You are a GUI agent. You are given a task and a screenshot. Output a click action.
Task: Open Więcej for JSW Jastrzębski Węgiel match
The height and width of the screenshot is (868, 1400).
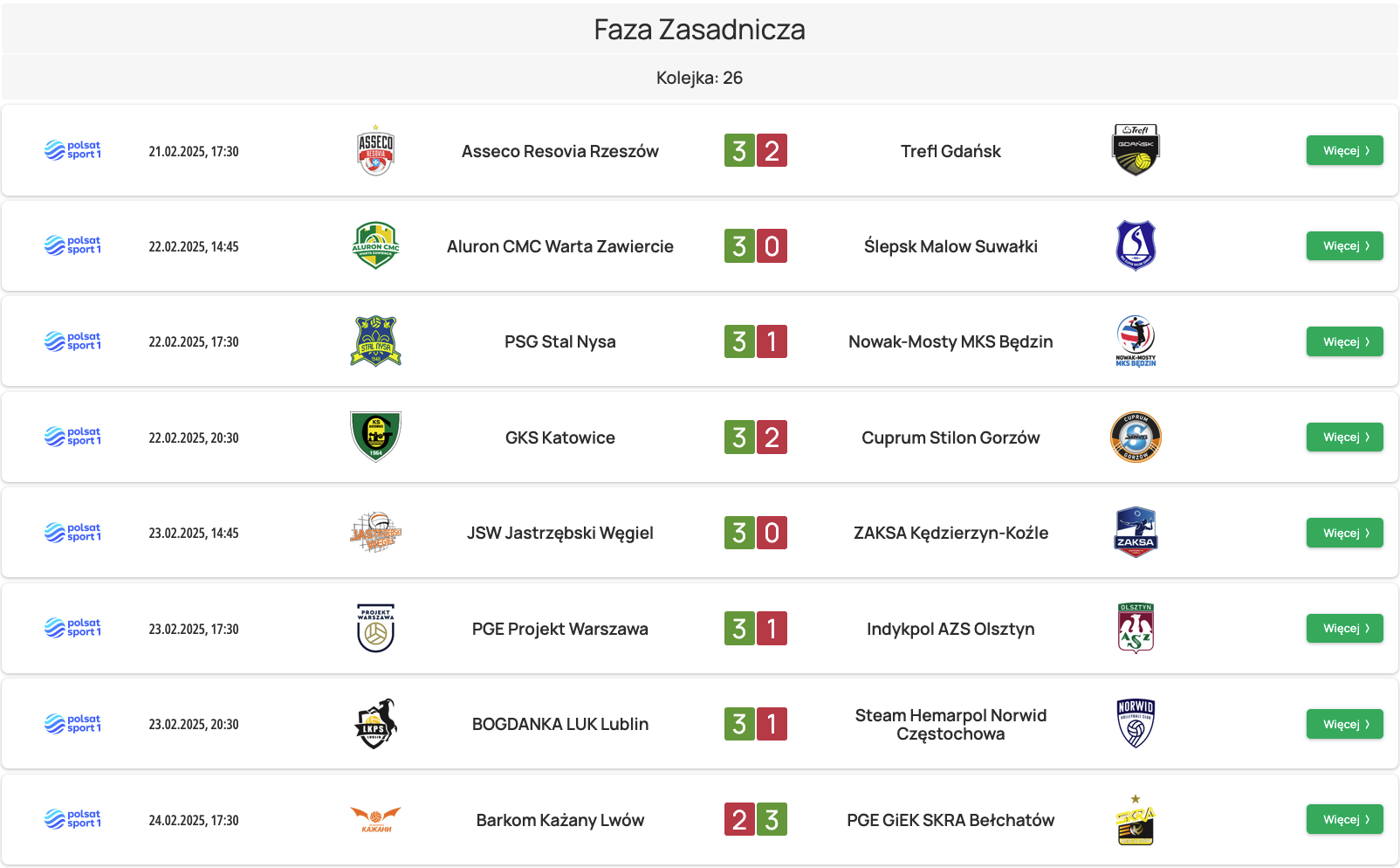click(1344, 533)
